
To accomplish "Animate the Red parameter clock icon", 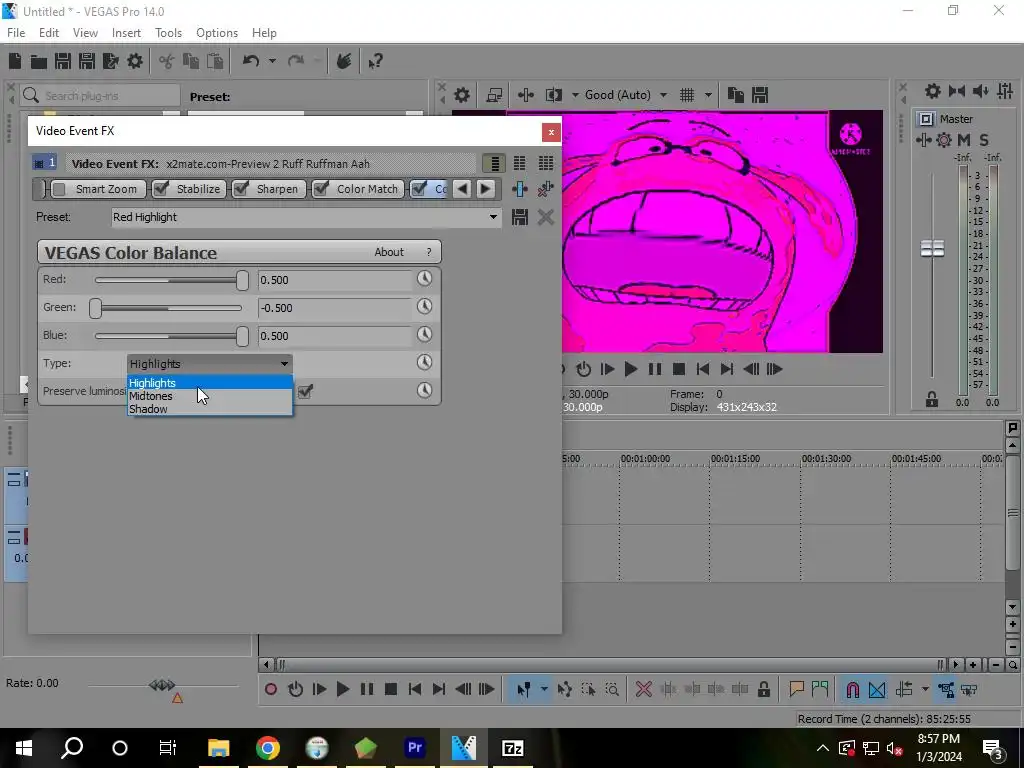I will click(x=424, y=279).
